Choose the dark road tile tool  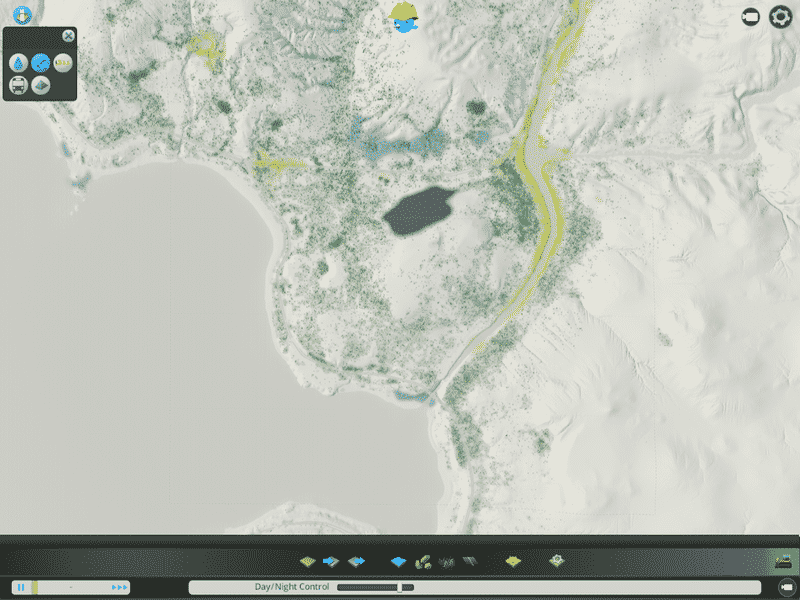[468, 561]
